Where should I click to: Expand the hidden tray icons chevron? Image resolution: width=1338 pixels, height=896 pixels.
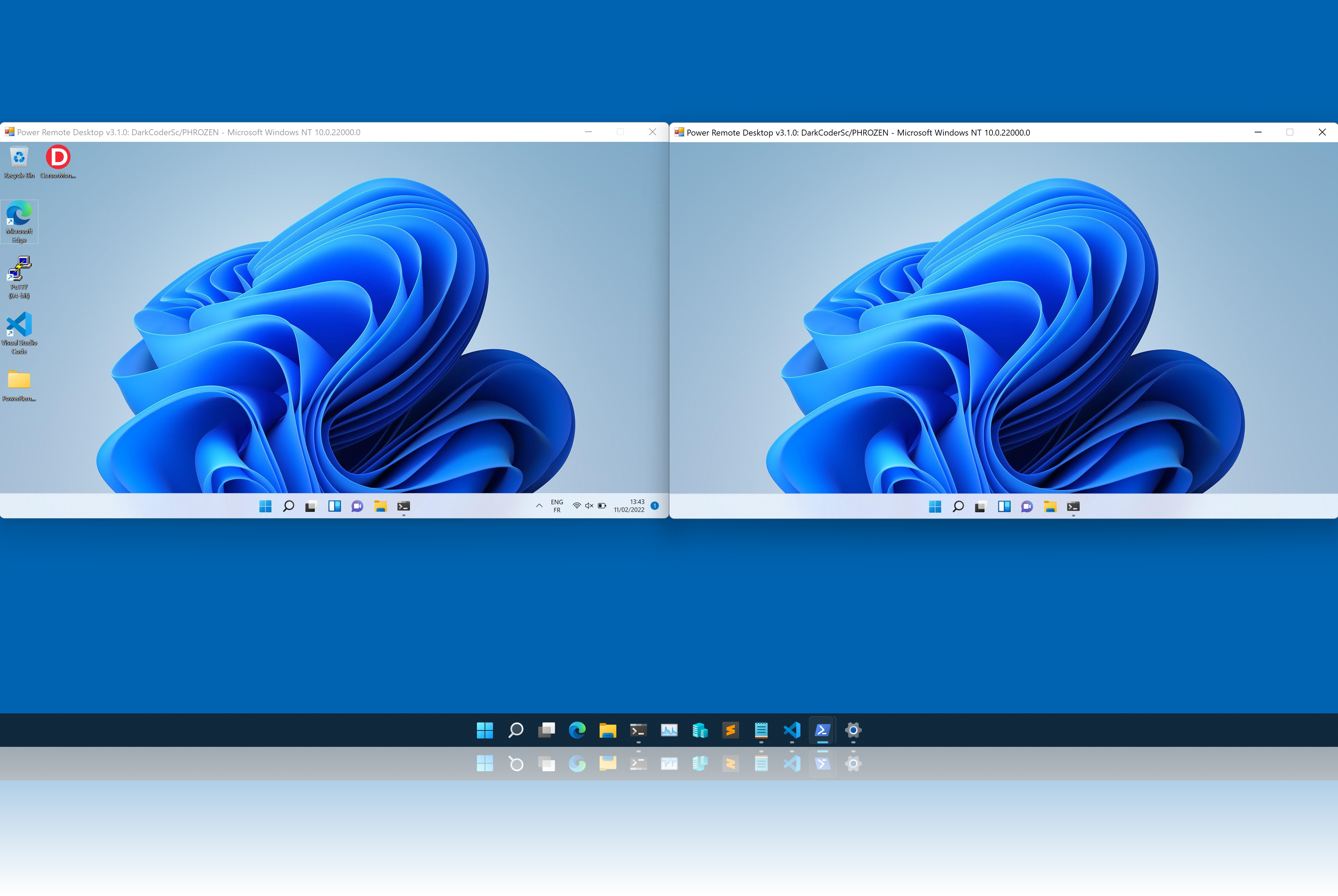click(539, 506)
